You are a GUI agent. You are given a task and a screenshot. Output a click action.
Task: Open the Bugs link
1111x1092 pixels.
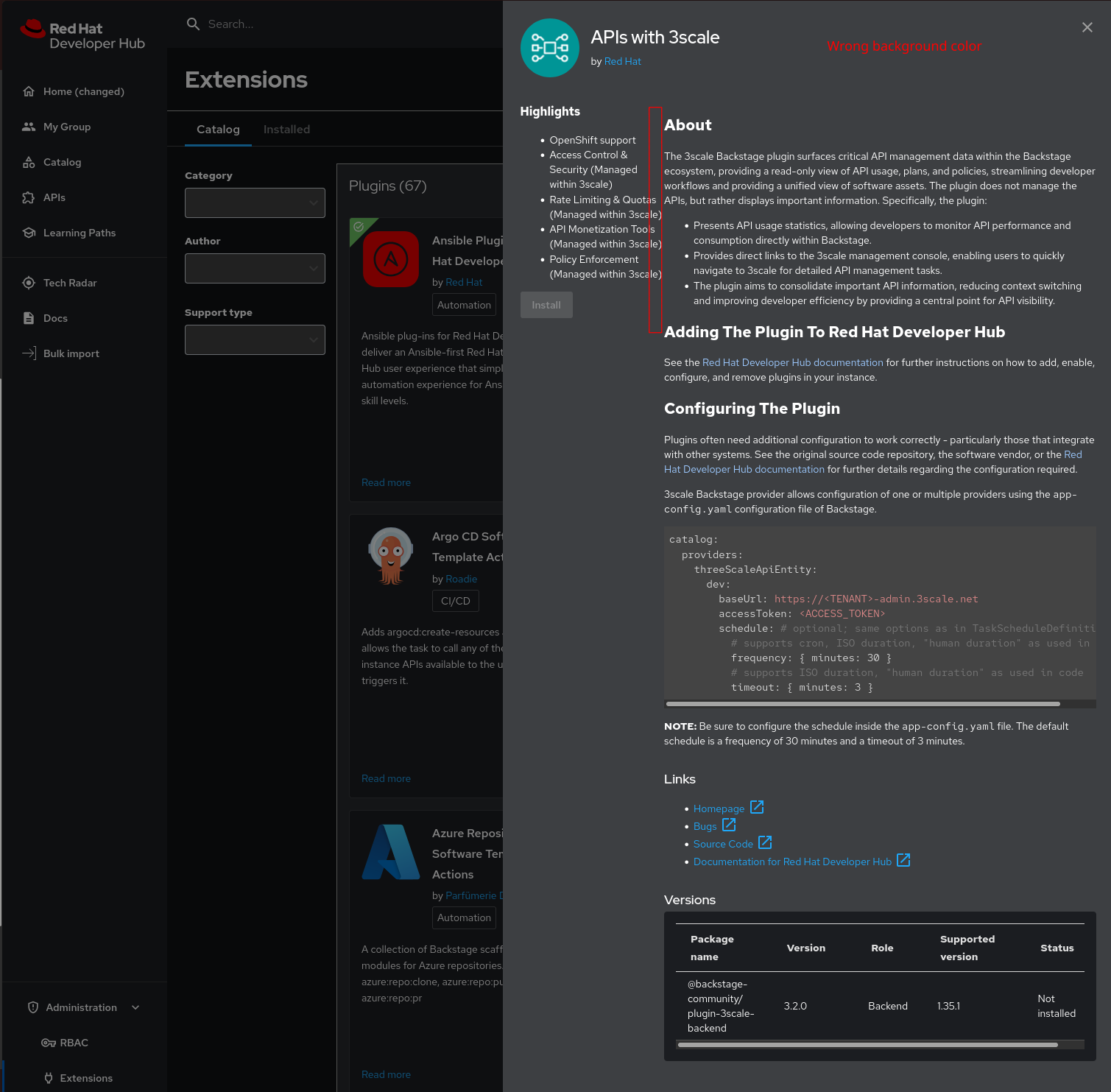pyautogui.click(x=705, y=826)
